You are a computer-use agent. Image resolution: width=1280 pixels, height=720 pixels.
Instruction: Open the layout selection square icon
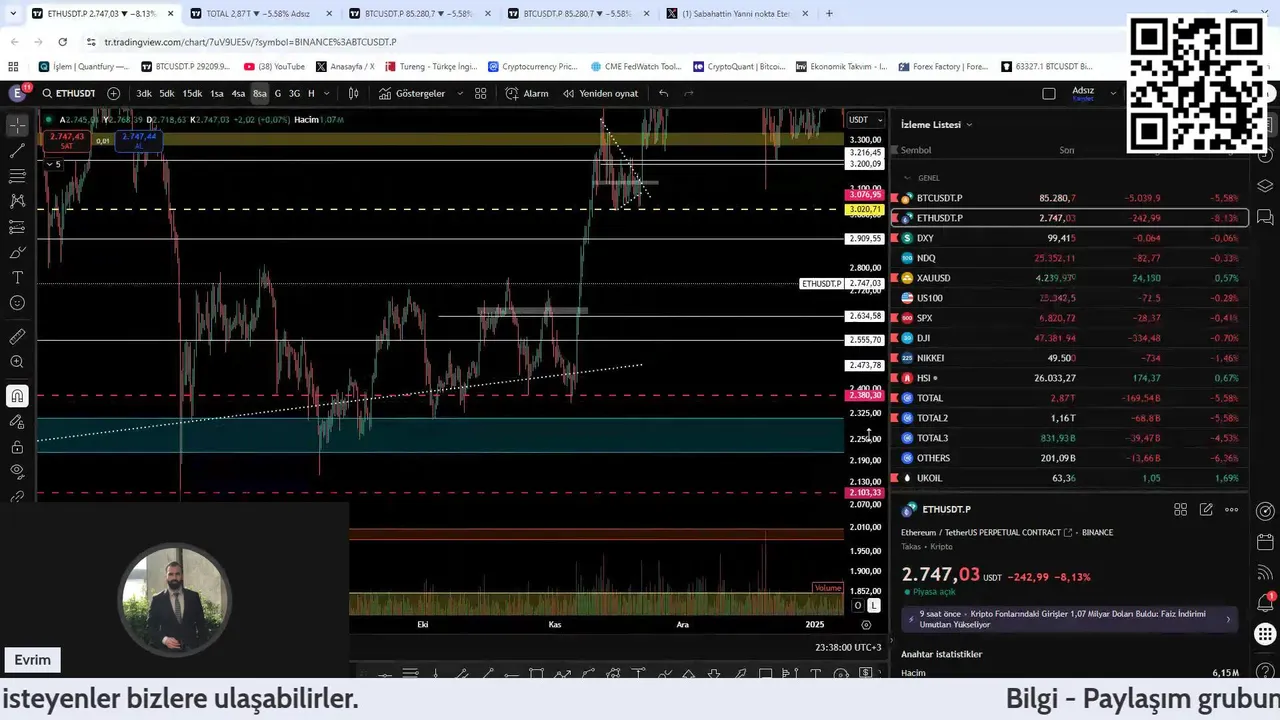click(x=1048, y=93)
